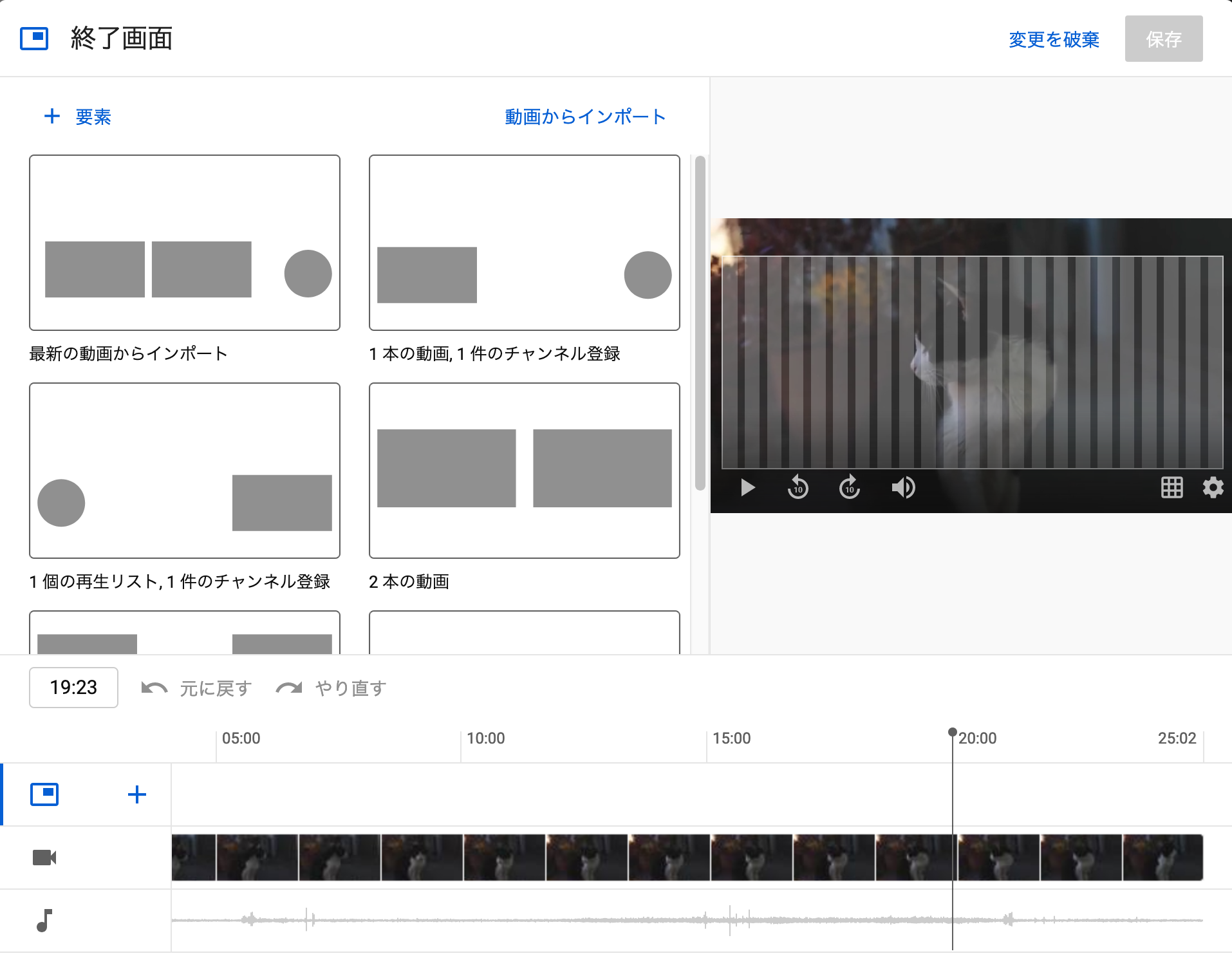
Task: Pick 1 個の再生リスト, 1 件のチャンネル登録 template
Action: tap(185, 471)
